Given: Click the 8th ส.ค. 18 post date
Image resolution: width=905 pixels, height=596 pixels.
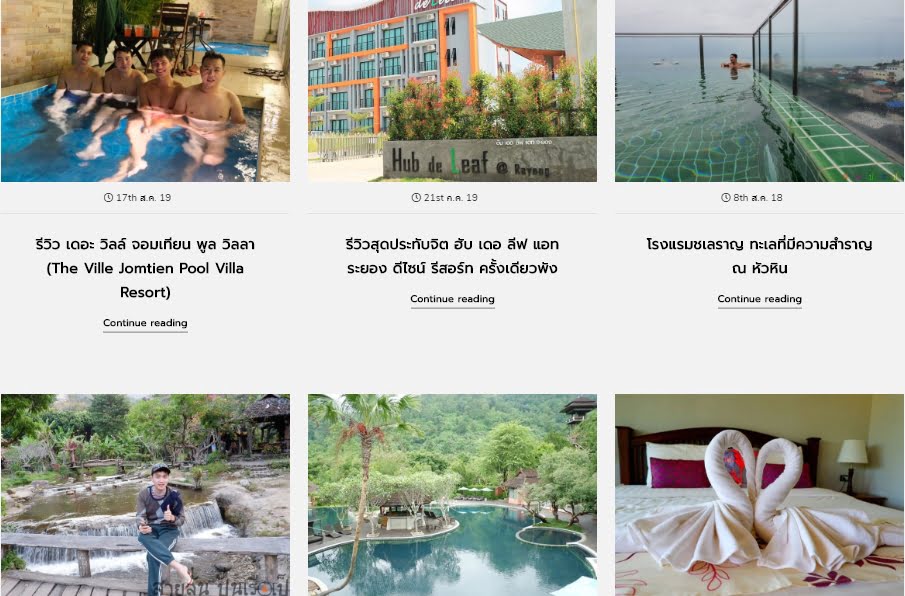Looking at the screenshot, I should click(x=758, y=197).
